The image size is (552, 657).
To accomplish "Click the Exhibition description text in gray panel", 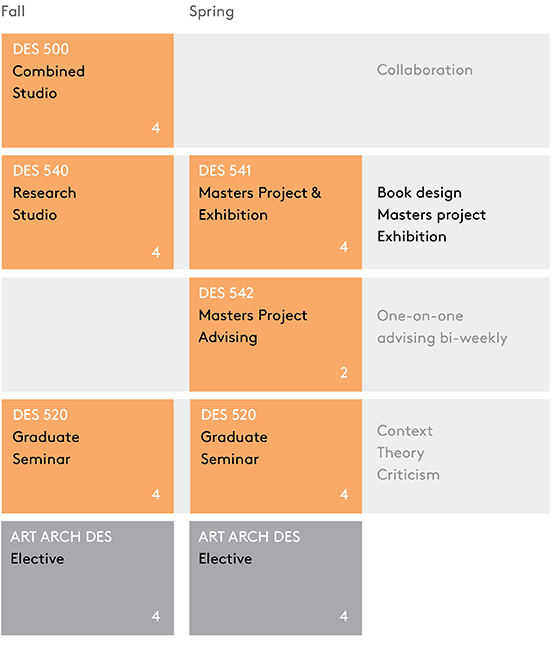I will click(412, 237).
